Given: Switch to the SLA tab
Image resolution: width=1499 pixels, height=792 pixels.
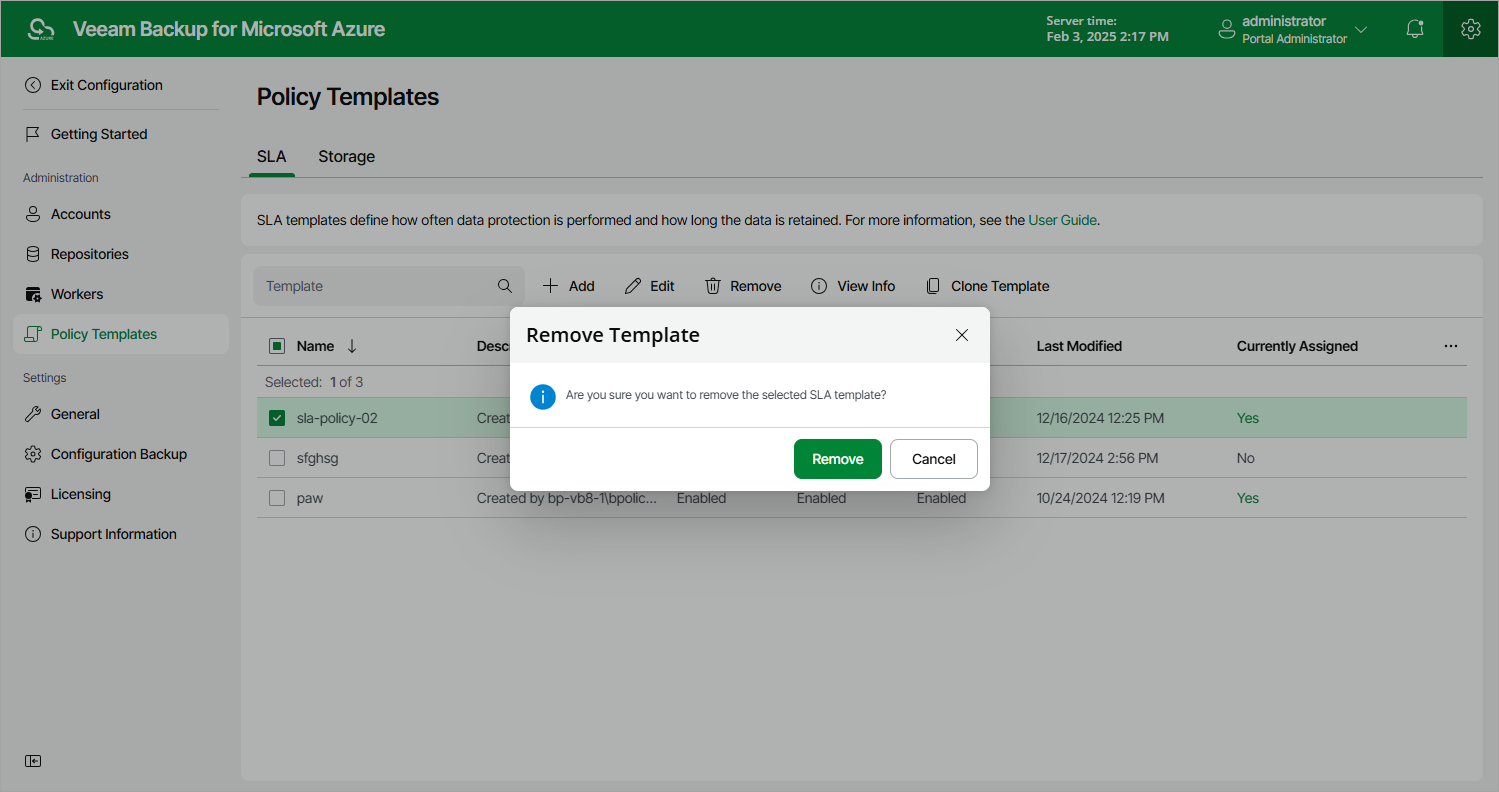Looking at the screenshot, I should [x=272, y=156].
